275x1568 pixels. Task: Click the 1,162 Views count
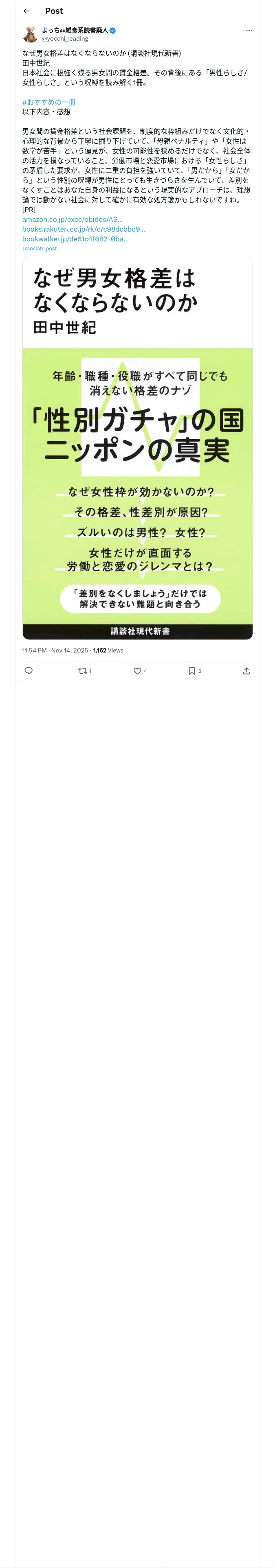[x=108, y=650]
